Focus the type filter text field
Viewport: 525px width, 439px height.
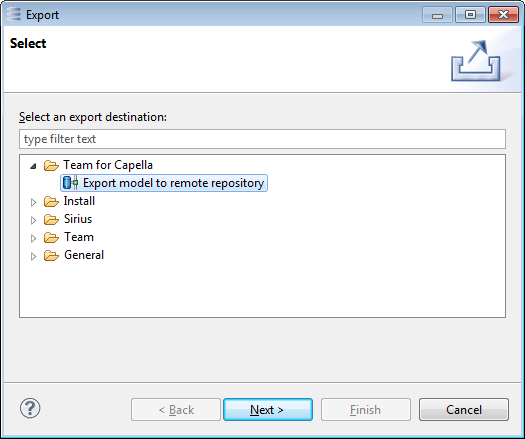tap(262, 139)
